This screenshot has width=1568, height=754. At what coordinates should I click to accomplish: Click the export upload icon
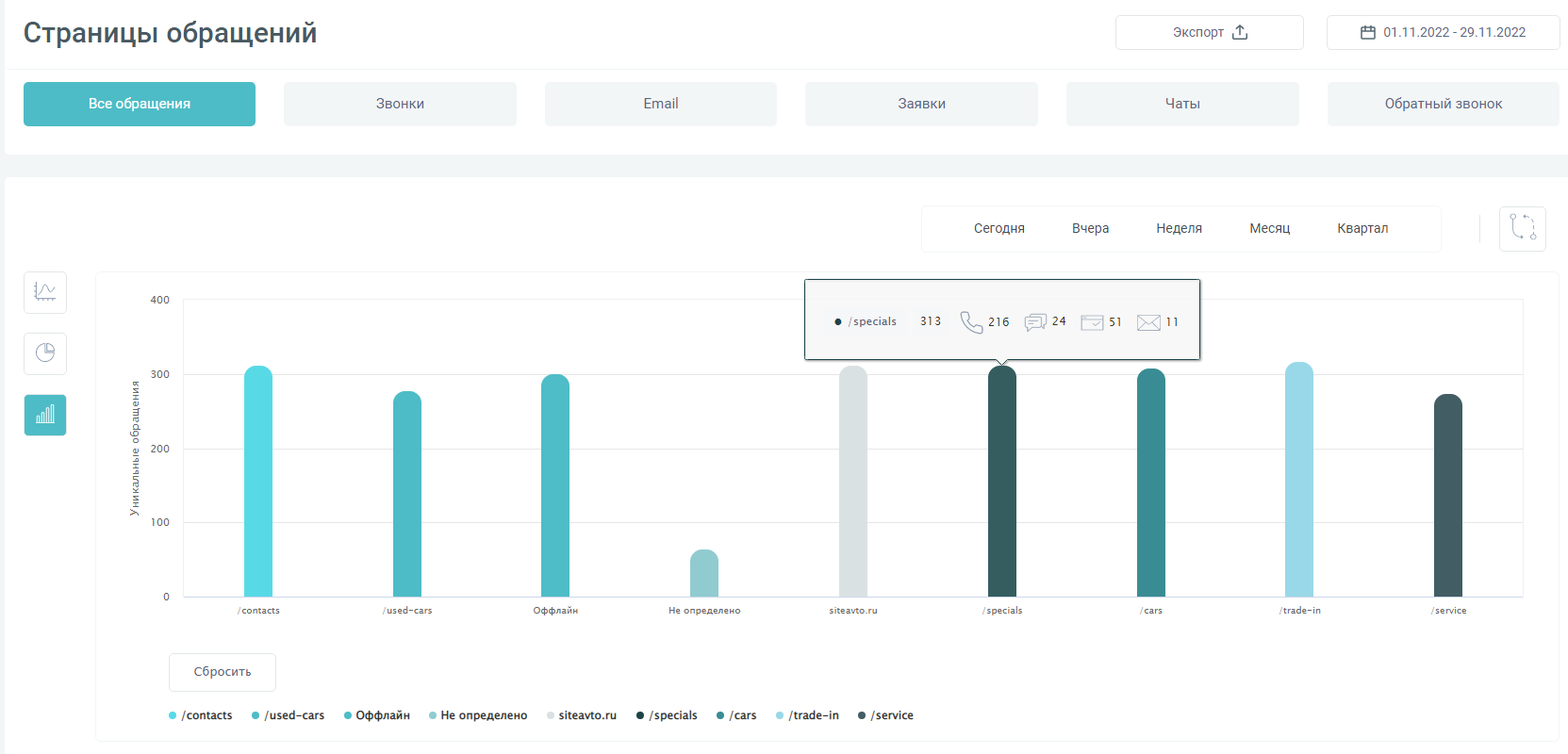click(x=1240, y=32)
